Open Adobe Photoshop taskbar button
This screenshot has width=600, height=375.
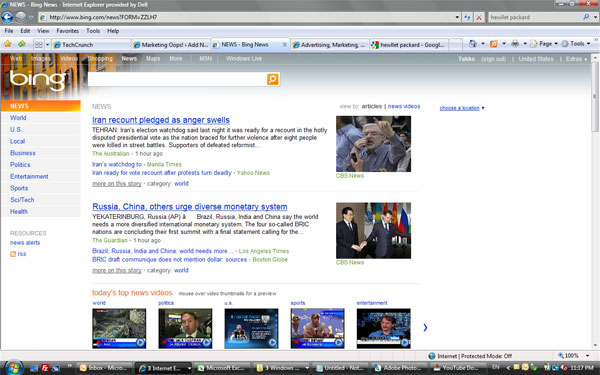(x=399, y=368)
